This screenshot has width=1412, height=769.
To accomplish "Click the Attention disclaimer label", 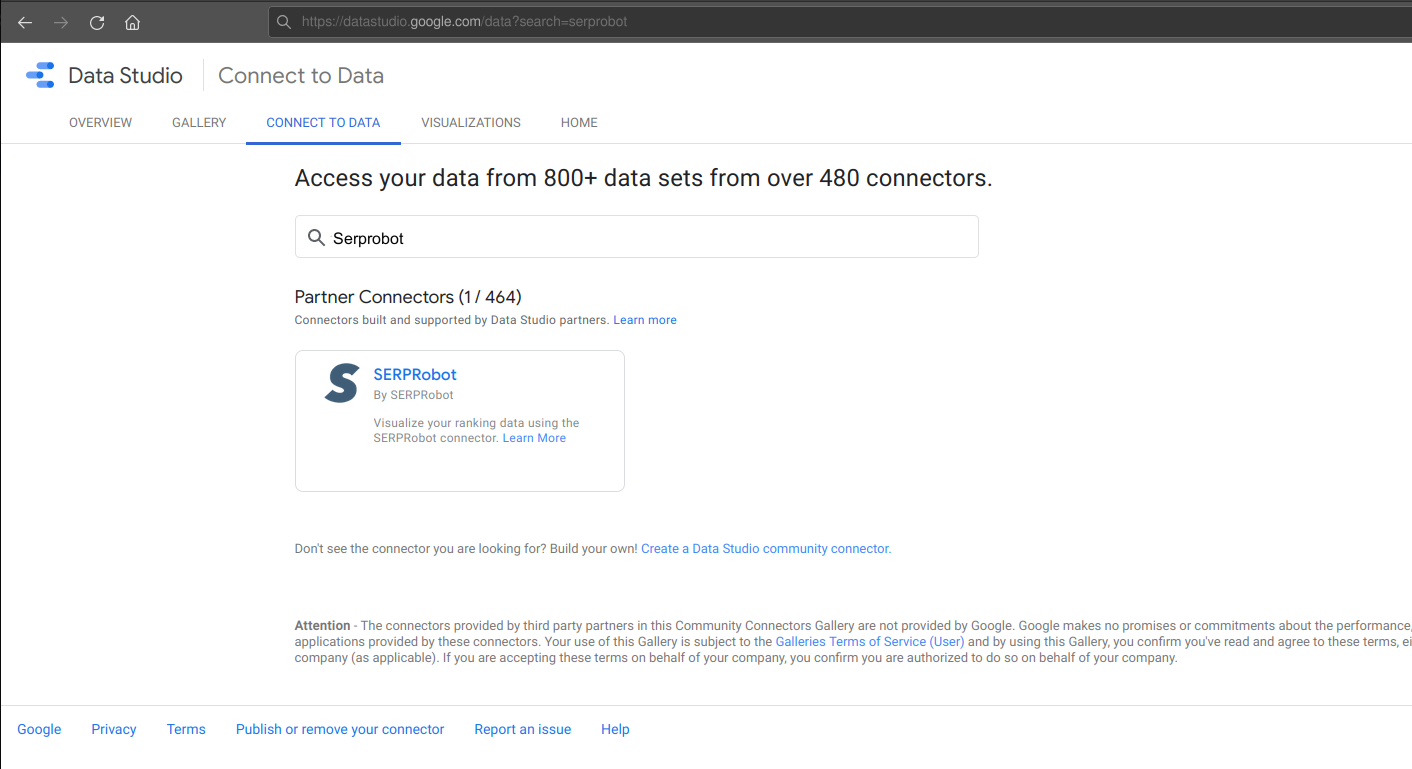I will point(322,625).
